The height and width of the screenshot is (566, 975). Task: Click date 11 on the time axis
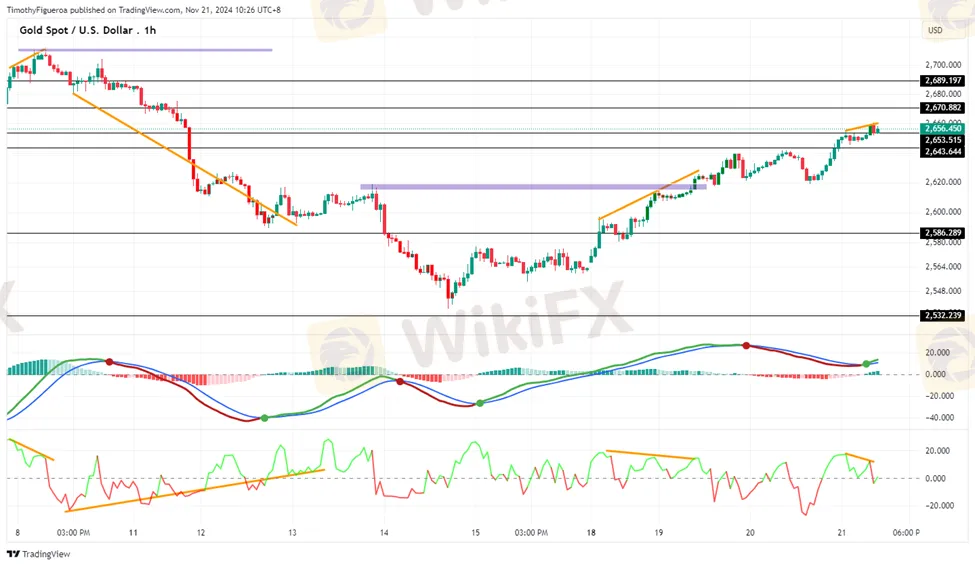click(133, 532)
